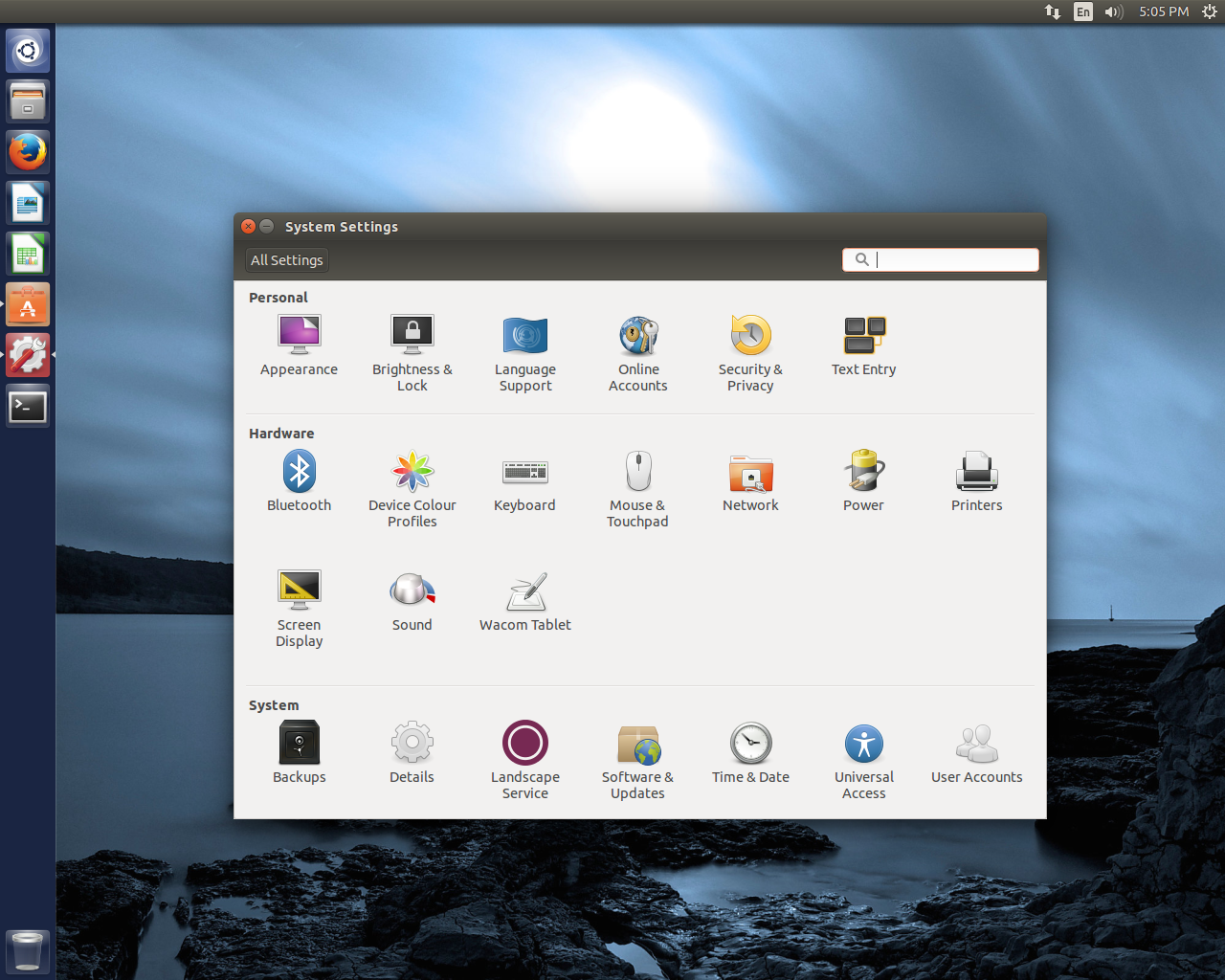This screenshot has width=1225, height=980.
Task: Open Landscape Service settings
Action: [x=525, y=761]
